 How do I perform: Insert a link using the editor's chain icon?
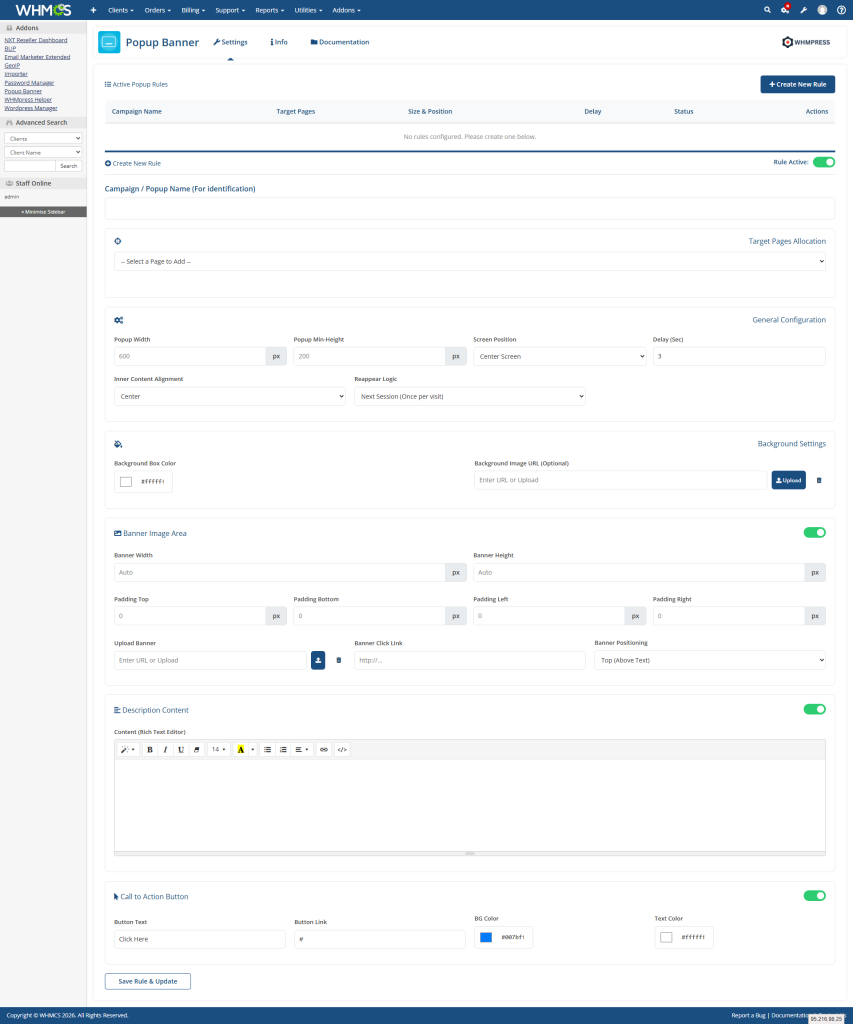tap(324, 749)
